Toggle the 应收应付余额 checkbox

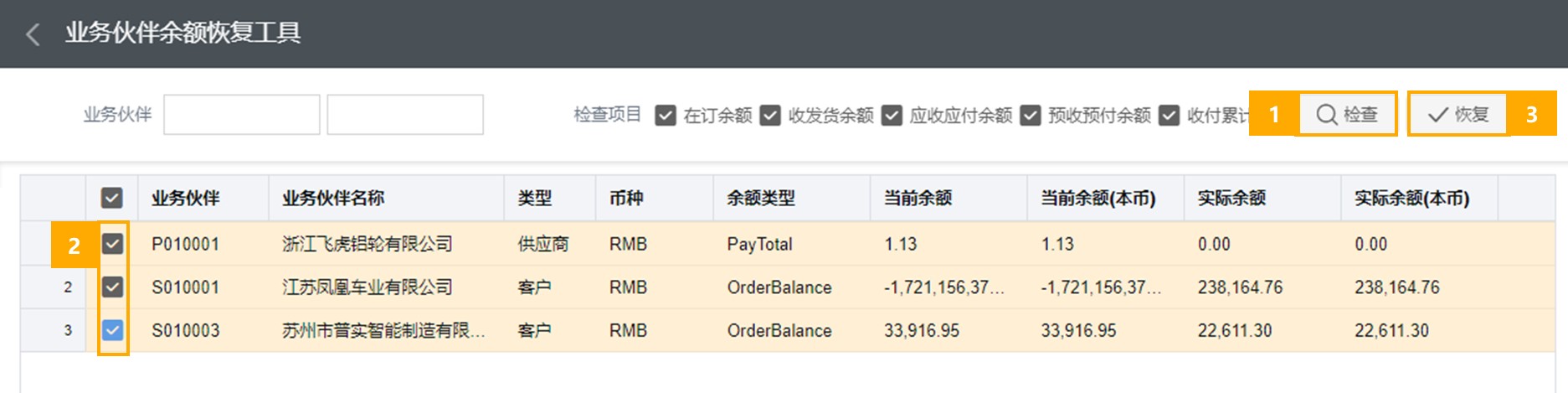coord(892,115)
